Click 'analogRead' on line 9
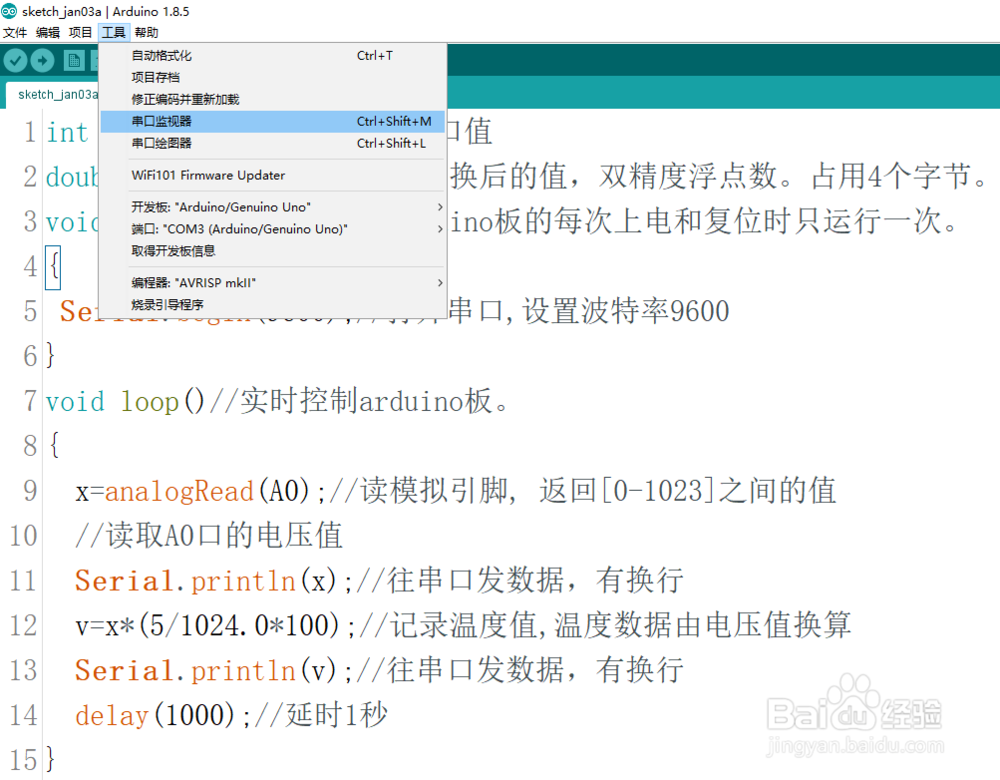Screen dimensions: 1000x780 (x=179, y=491)
